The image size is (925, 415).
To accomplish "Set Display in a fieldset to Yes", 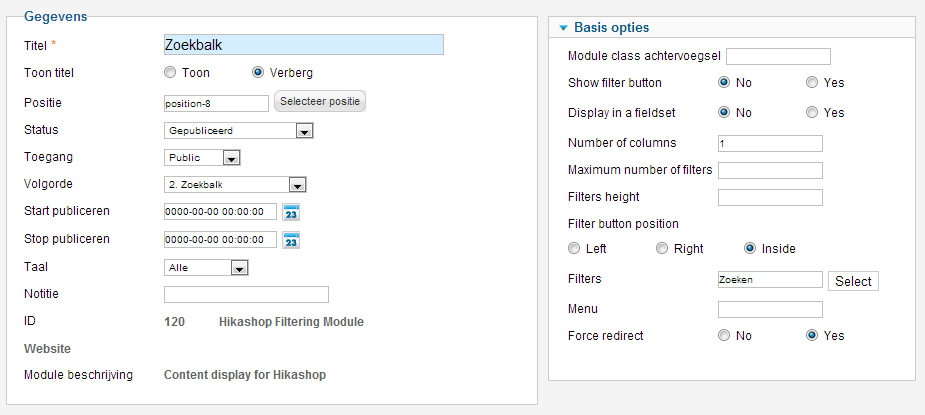I will pyautogui.click(x=812, y=113).
